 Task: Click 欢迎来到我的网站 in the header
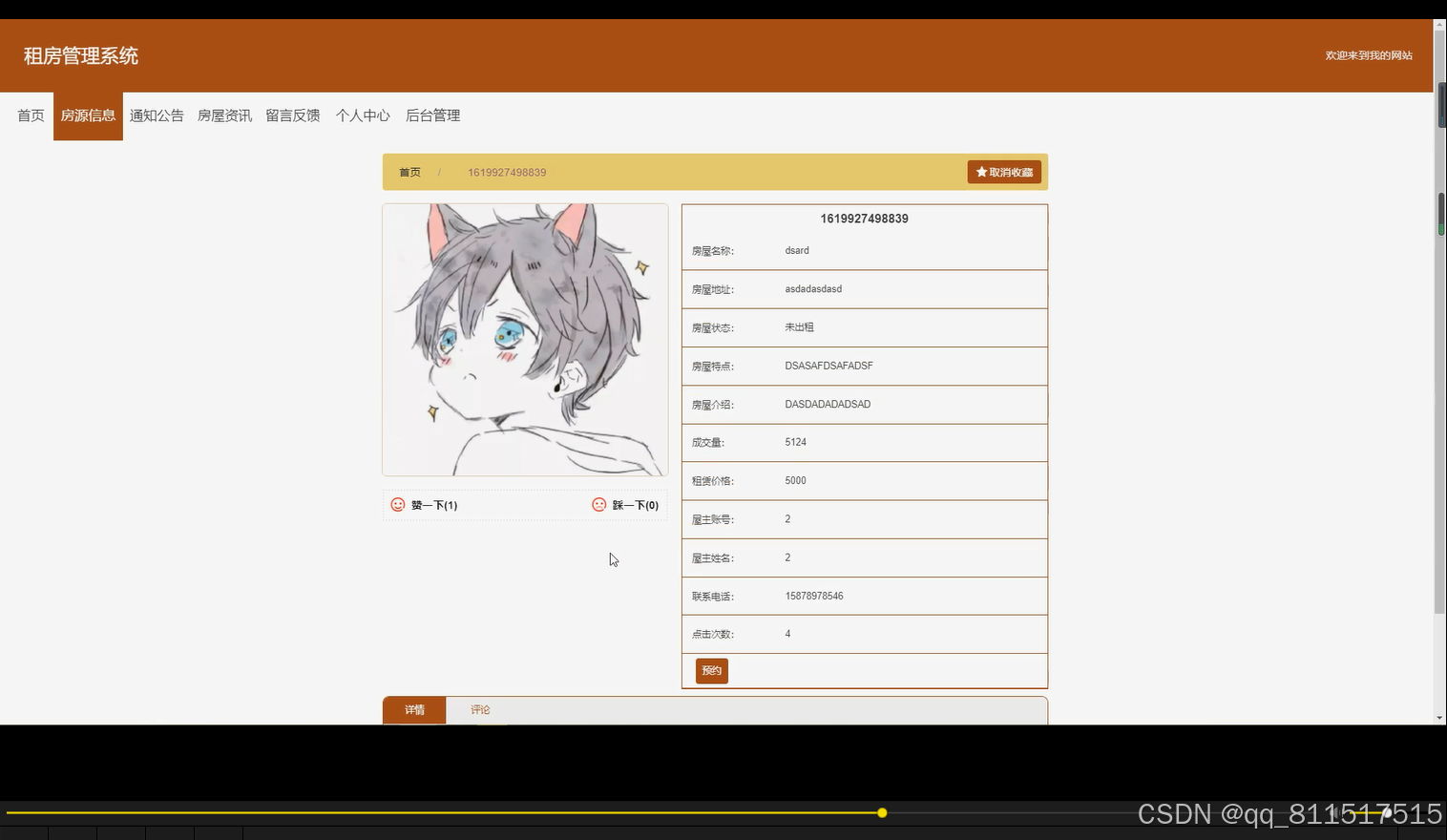click(1369, 55)
